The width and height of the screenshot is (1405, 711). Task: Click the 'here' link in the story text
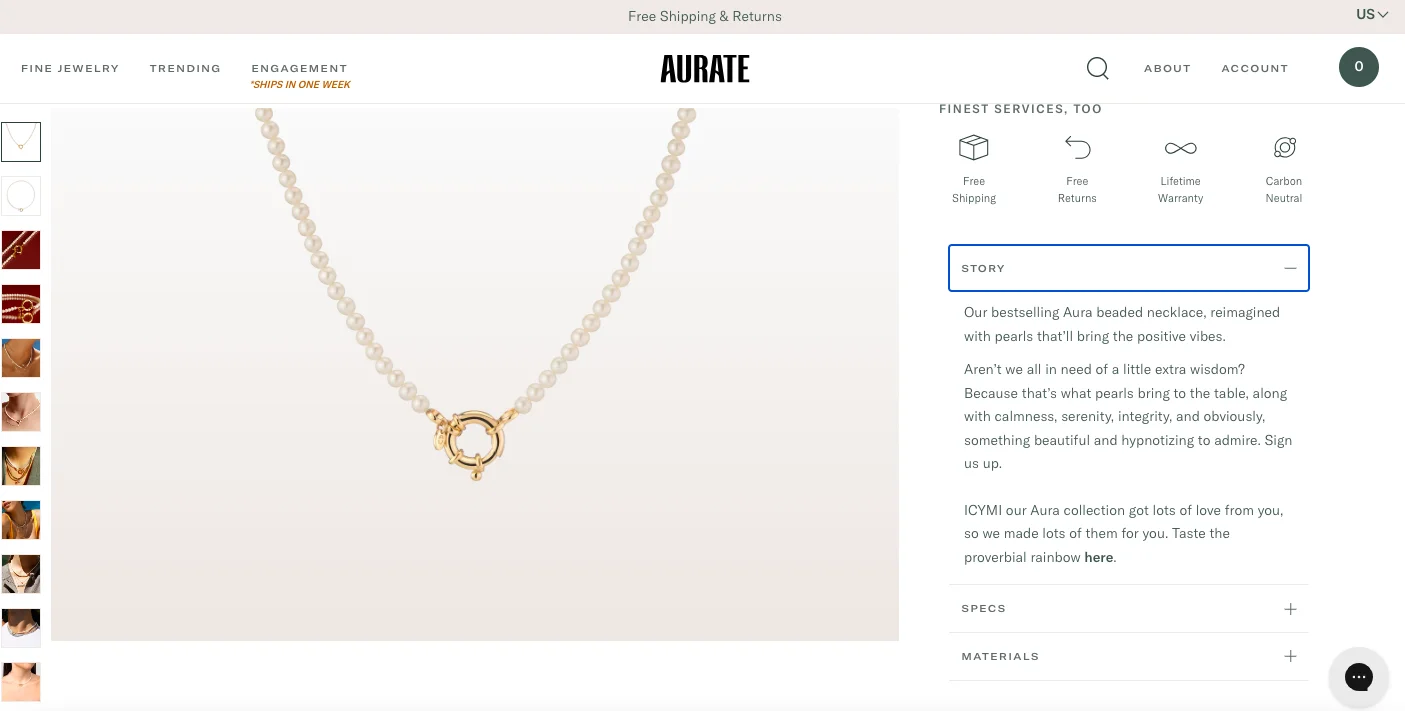[1098, 557]
